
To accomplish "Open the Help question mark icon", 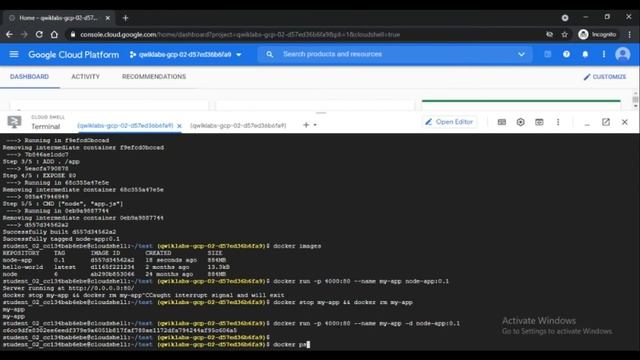I will tap(566, 54).
